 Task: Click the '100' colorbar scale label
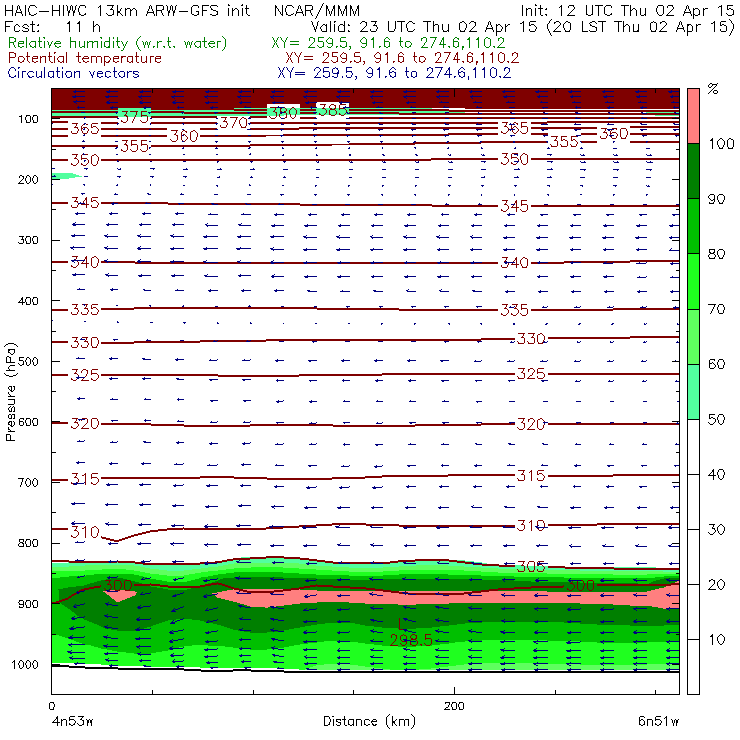721,144
